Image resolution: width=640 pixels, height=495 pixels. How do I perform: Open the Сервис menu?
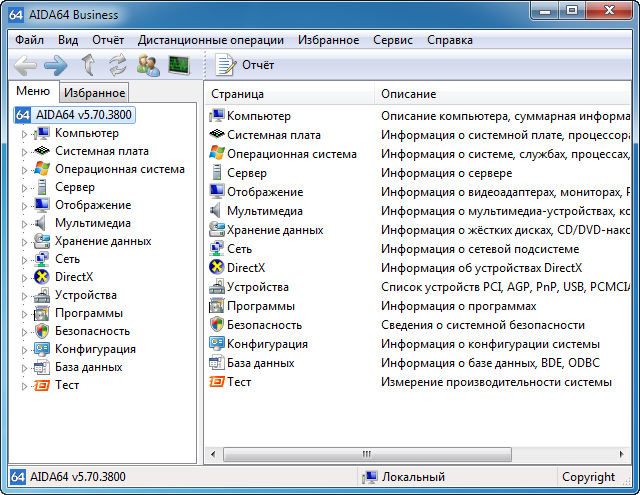coord(392,40)
